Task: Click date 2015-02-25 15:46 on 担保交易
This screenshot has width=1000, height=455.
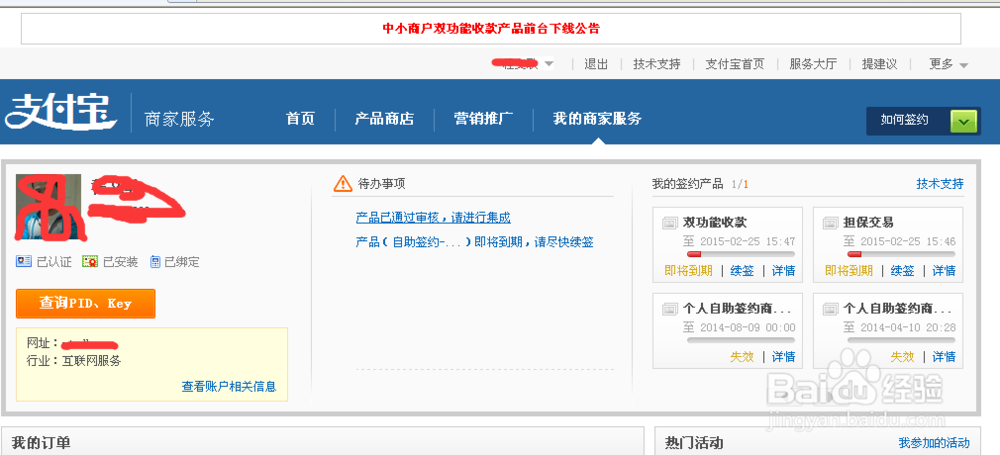Action: [908, 242]
